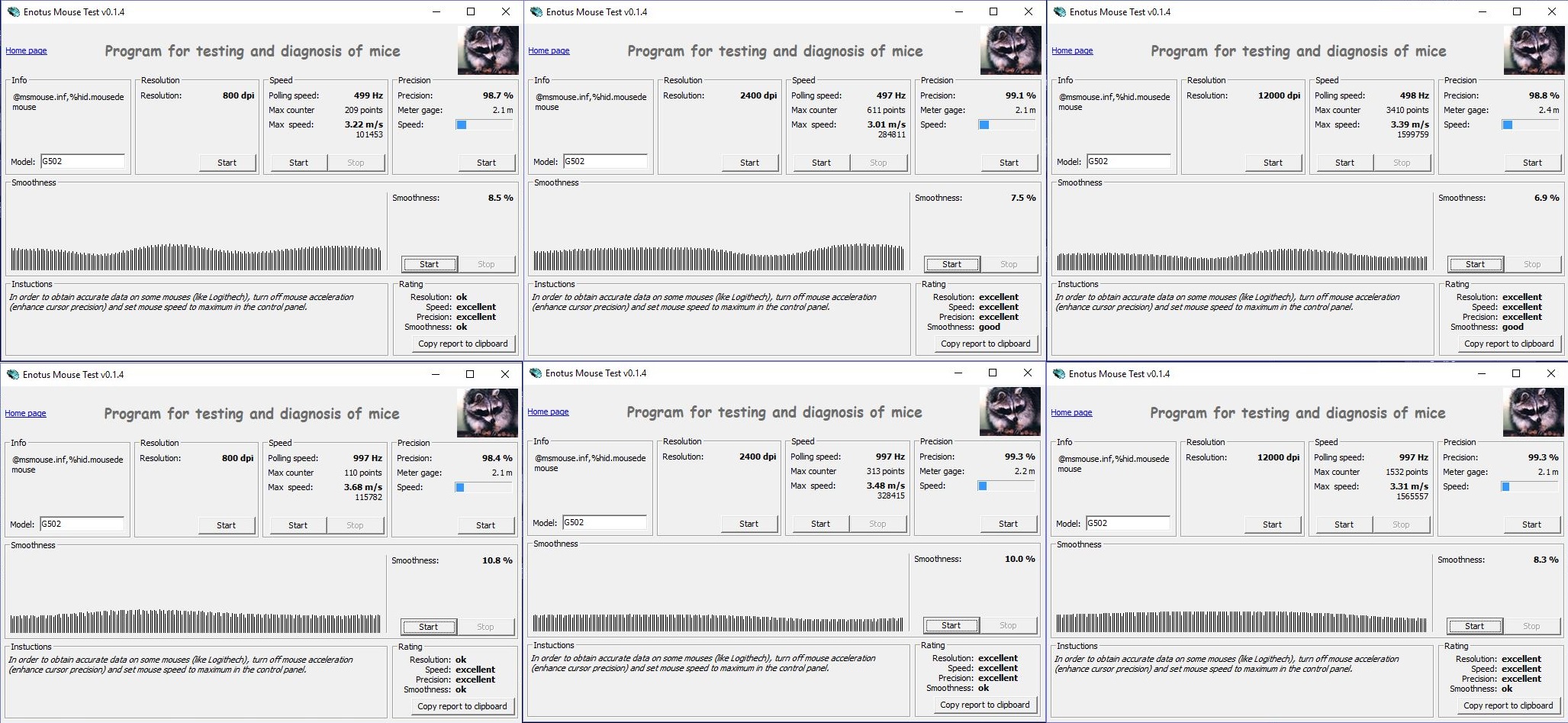The image size is (1568, 723).
Task: Open Home page link in the 499 Hz window
Action: (x=26, y=51)
